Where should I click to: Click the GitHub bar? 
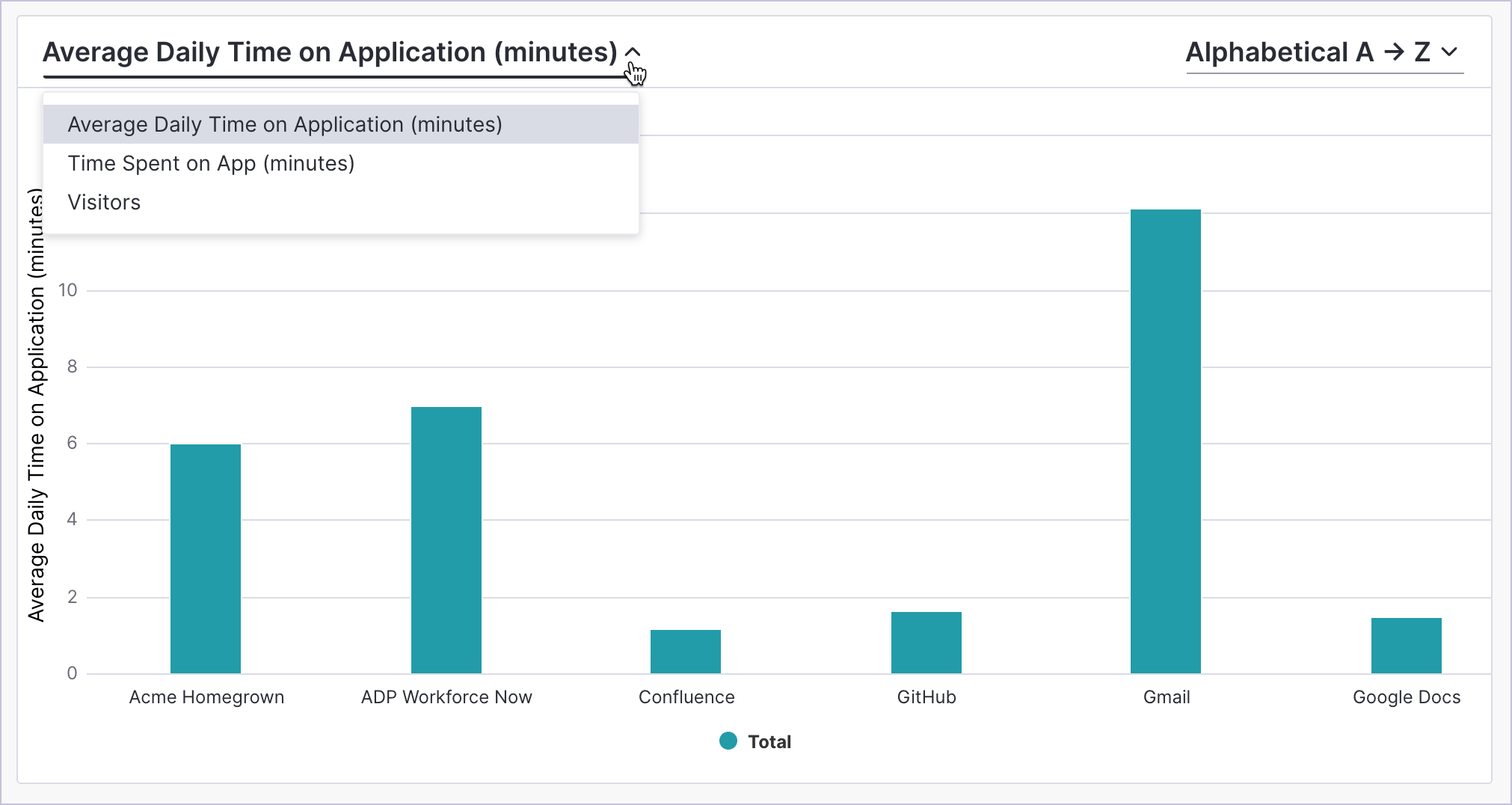click(x=926, y=643)
